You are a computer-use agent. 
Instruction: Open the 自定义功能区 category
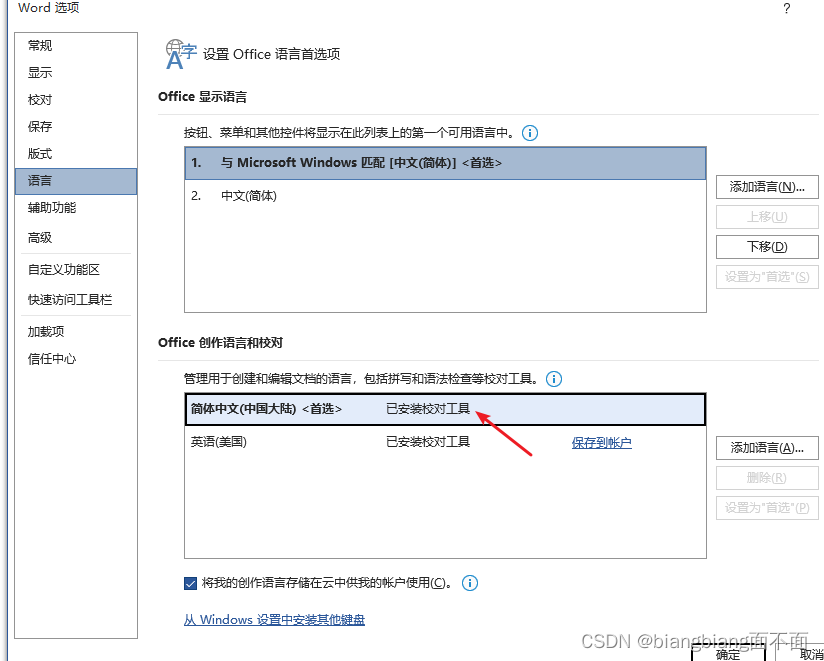coord(76,270)
